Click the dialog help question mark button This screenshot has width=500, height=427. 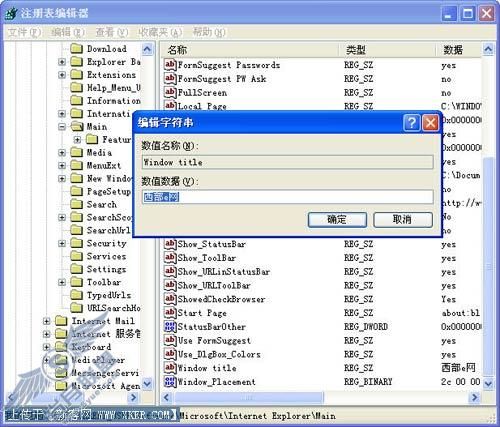tap(412, 123)
